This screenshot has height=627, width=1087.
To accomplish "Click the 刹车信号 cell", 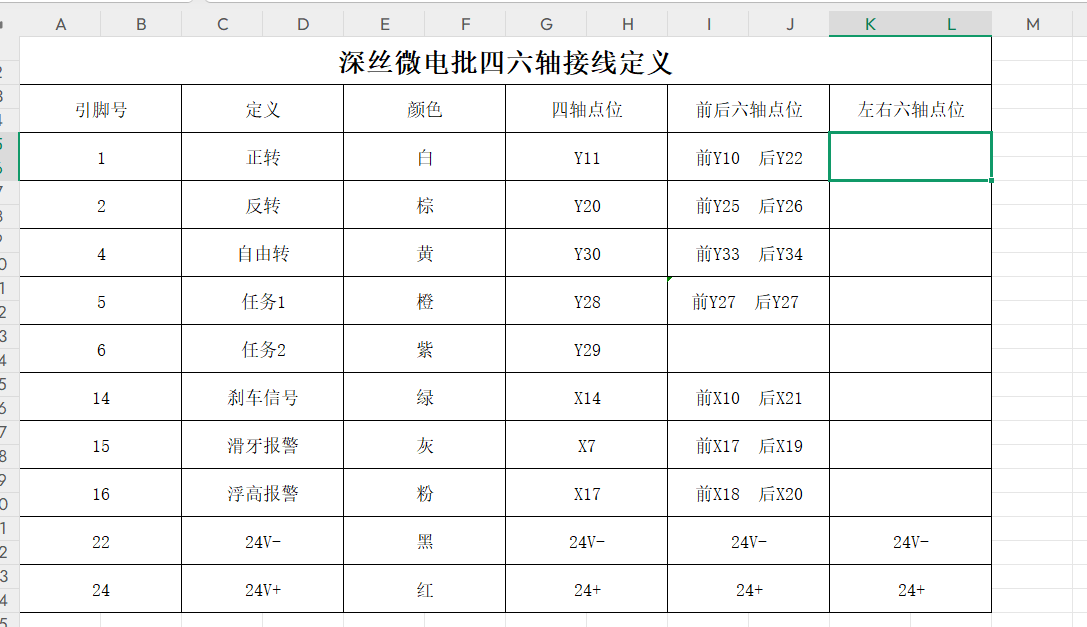I will point(263,397).
